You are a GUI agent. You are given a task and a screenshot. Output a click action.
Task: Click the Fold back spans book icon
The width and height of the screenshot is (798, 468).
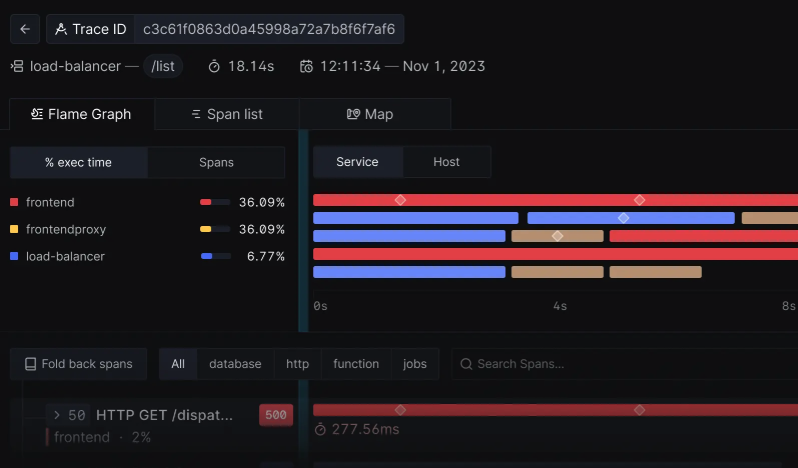click(31, 364)
